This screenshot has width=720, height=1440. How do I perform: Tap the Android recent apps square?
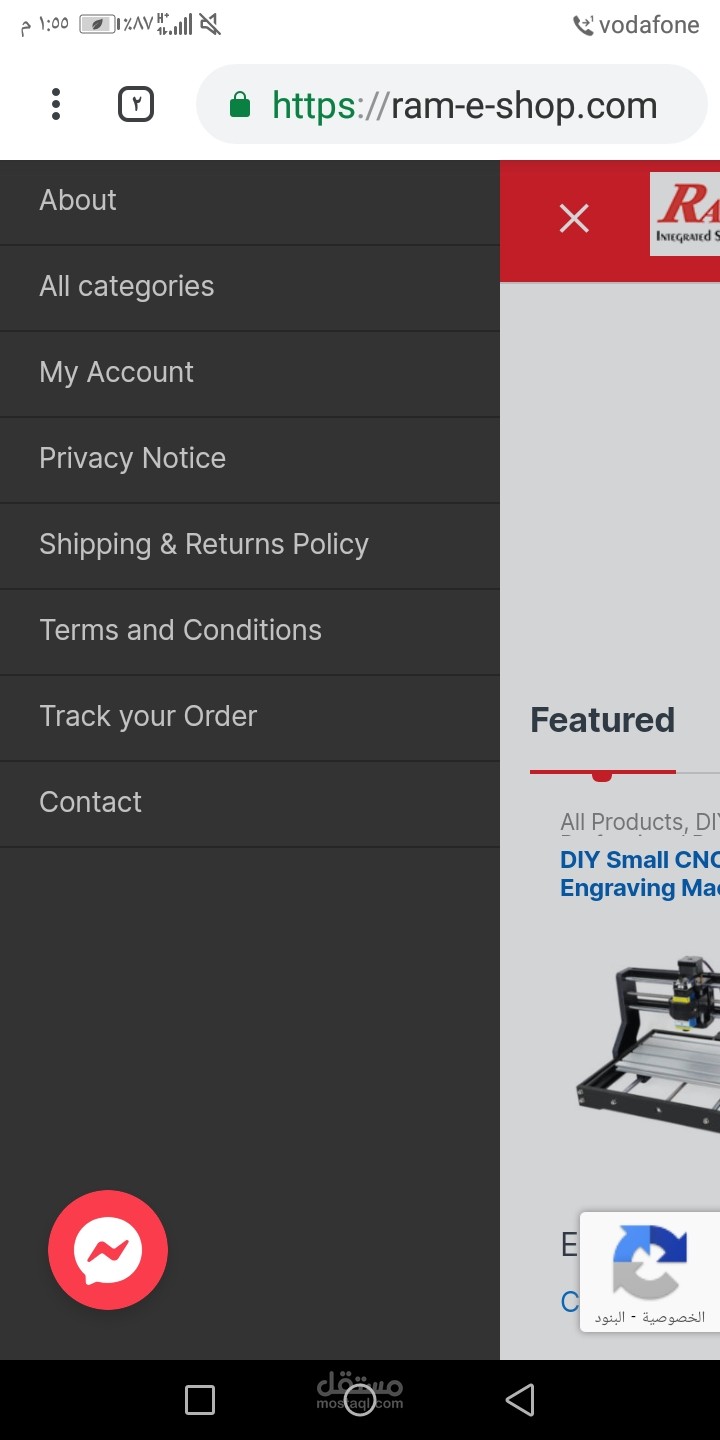pos(200,1400)
